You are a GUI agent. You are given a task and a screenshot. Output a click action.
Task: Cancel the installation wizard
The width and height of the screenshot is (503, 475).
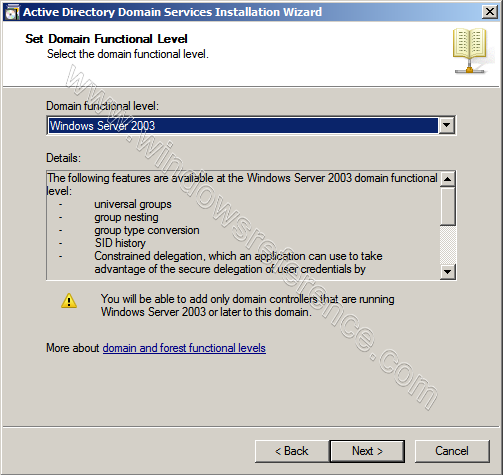pos(452,451)
